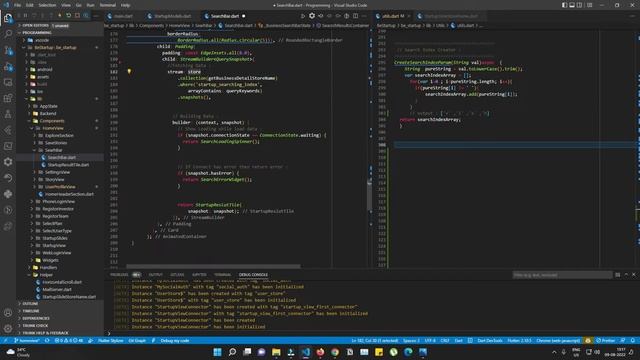Click the lightbulb code action icon
Viewport: 640px width, 360px height.
(129, 71)
